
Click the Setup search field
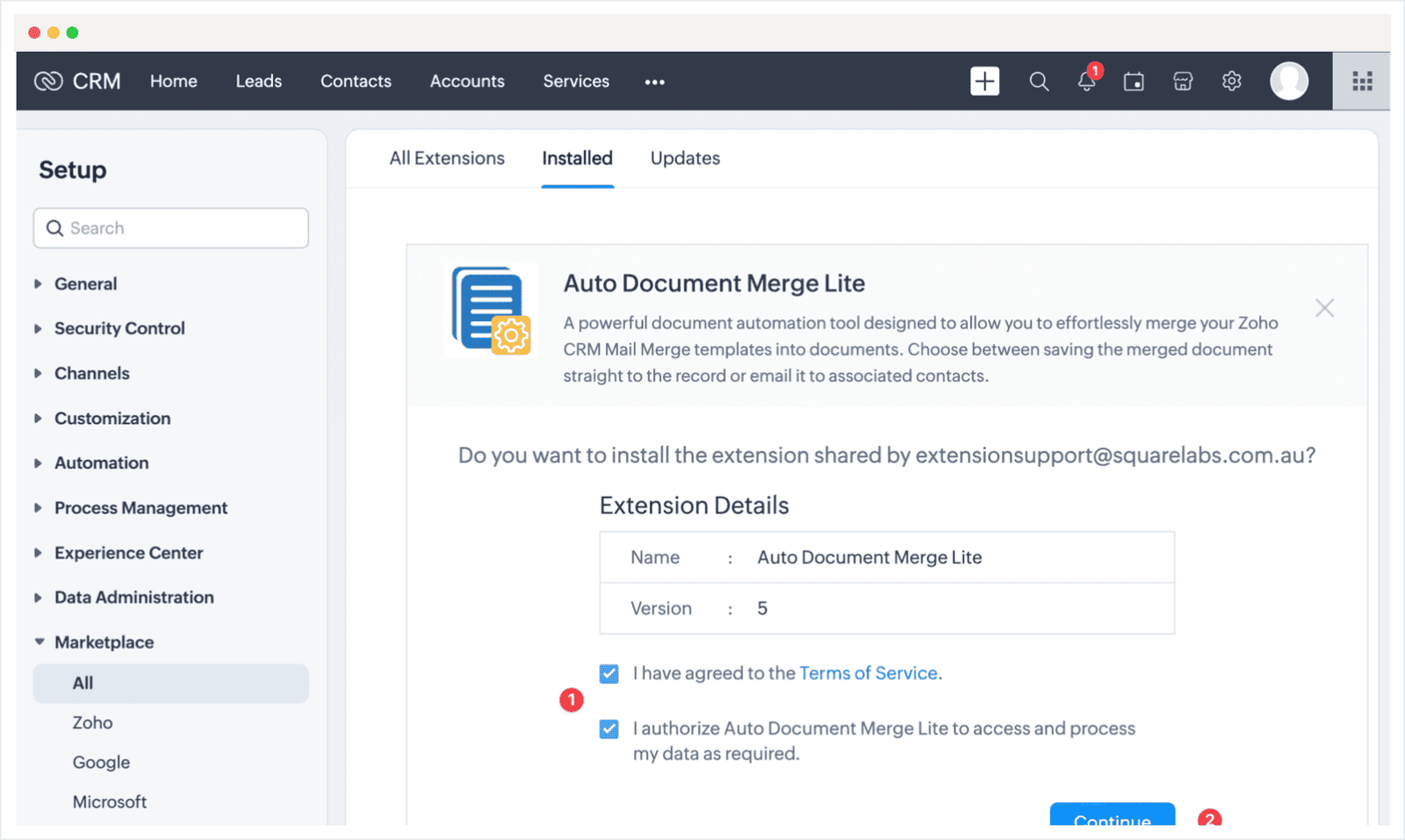171,228
